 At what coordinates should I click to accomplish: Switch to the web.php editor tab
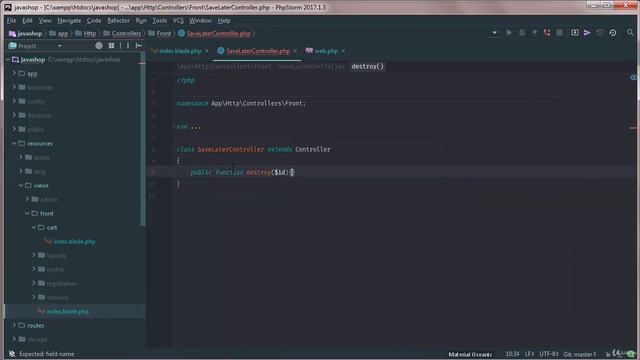tap(326, 51)
